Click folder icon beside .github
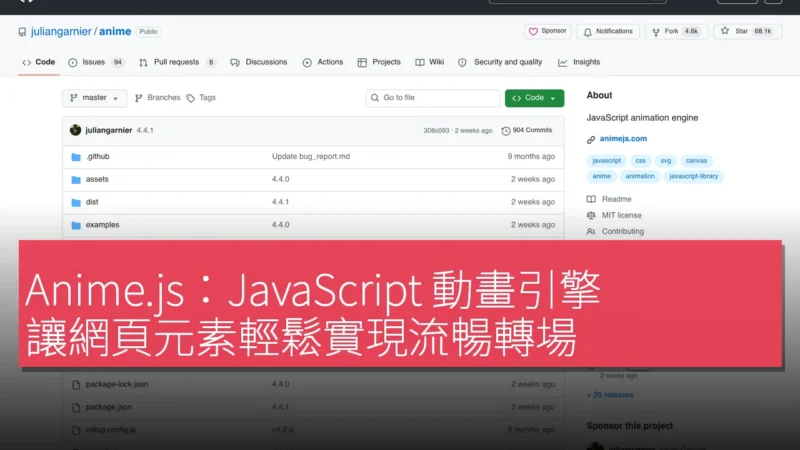This screenshot has height=450, width=800. tap(76, 157)
